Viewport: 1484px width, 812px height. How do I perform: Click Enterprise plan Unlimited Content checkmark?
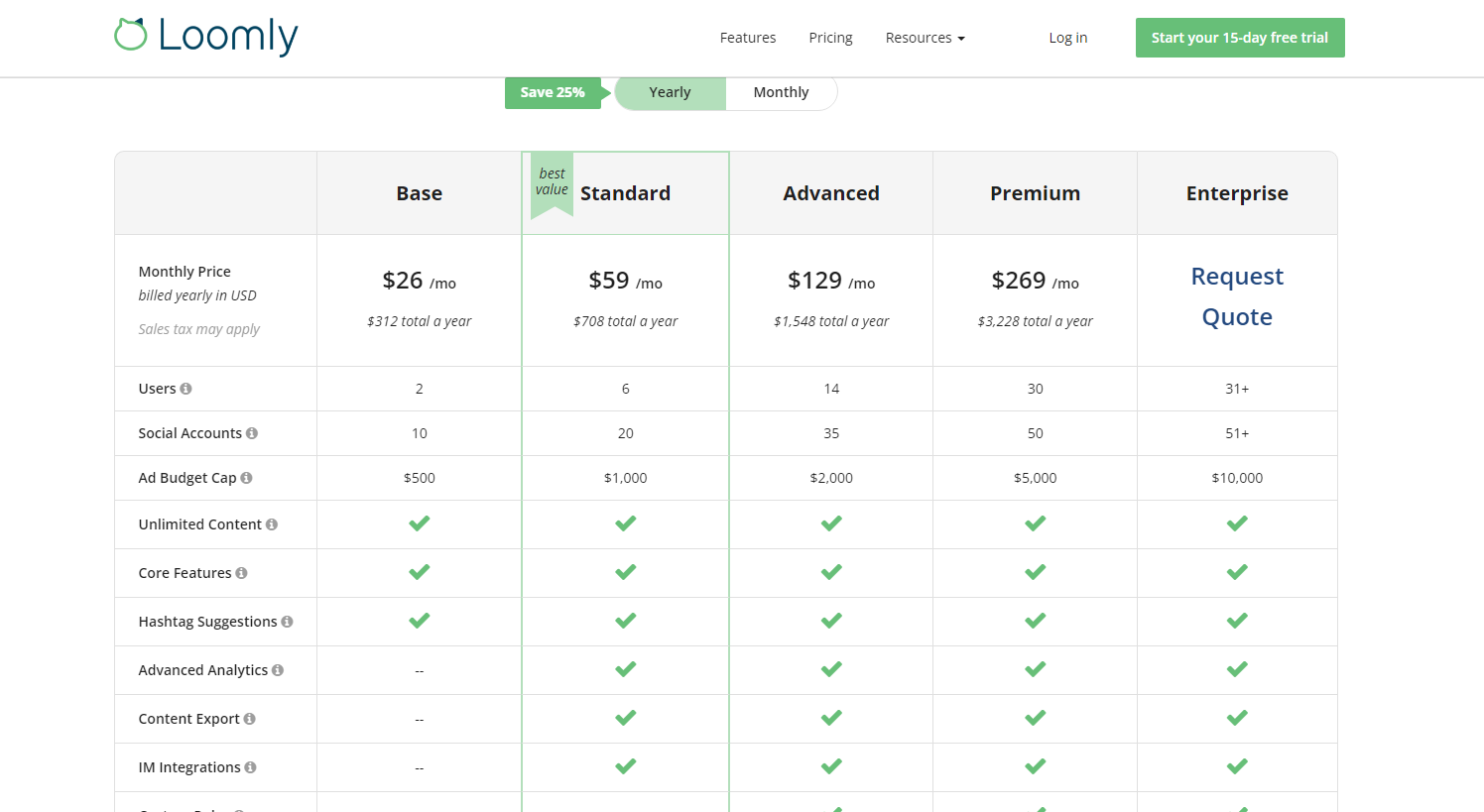click(x=1237, y=523)
